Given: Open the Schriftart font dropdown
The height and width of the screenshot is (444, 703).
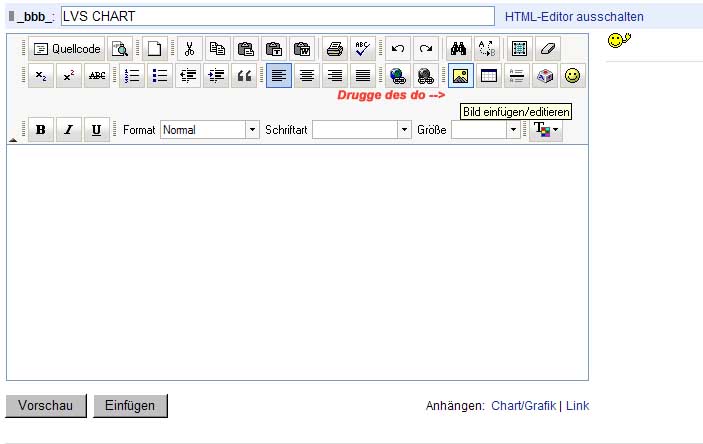Looking at the screenshot, I should [x=362, y=130].
